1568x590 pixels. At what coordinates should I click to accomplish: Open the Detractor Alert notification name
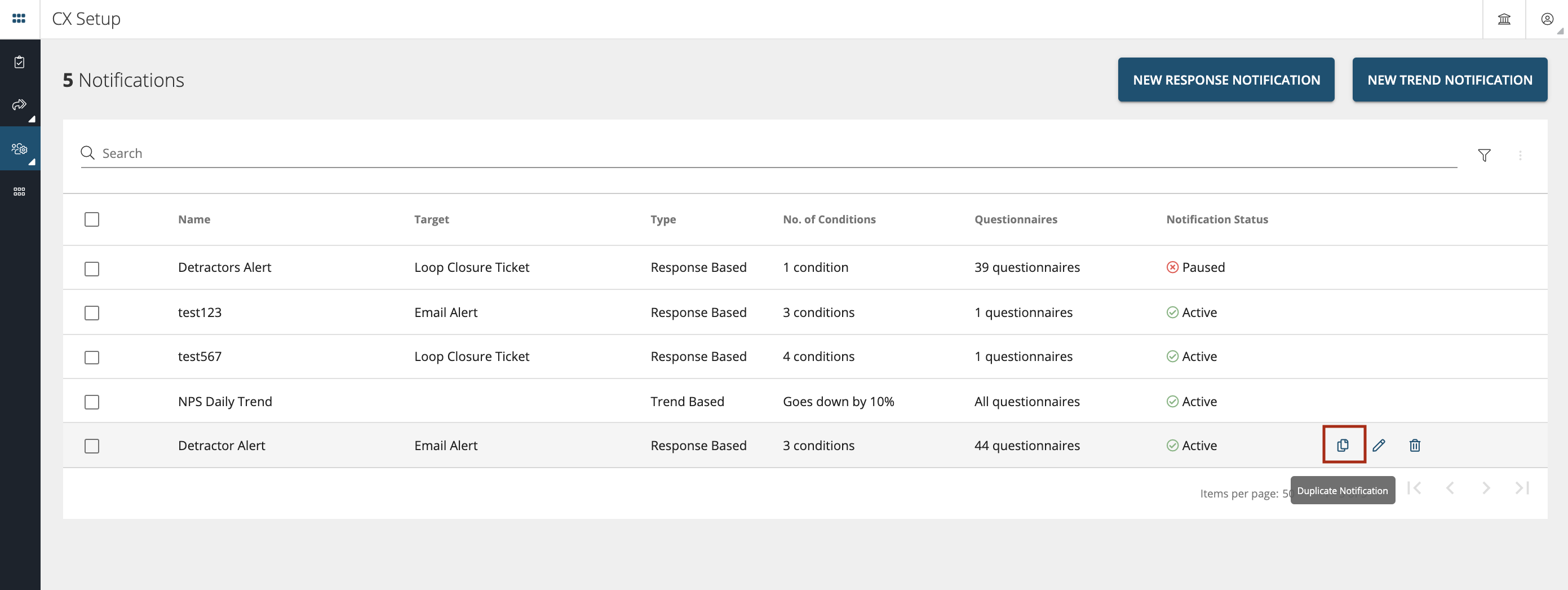coord(222,445)
